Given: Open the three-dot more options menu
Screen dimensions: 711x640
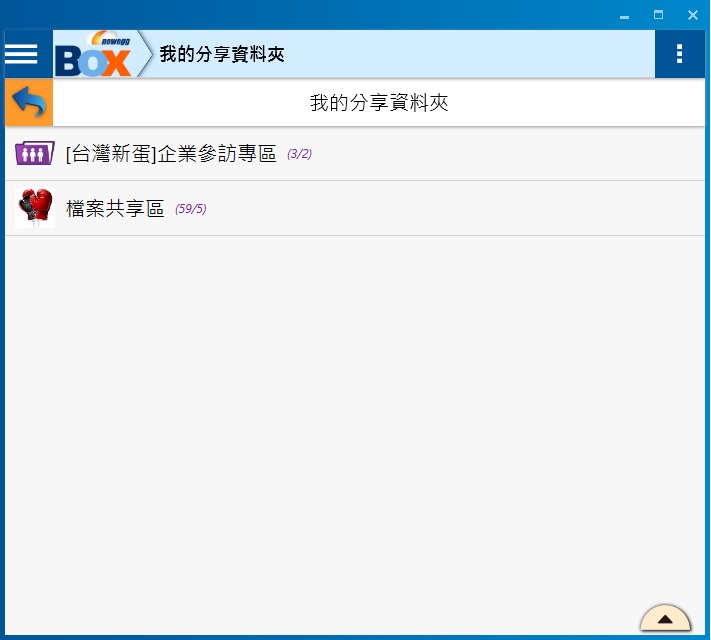Looking at the screenshot, I should (x=680, y=54).
